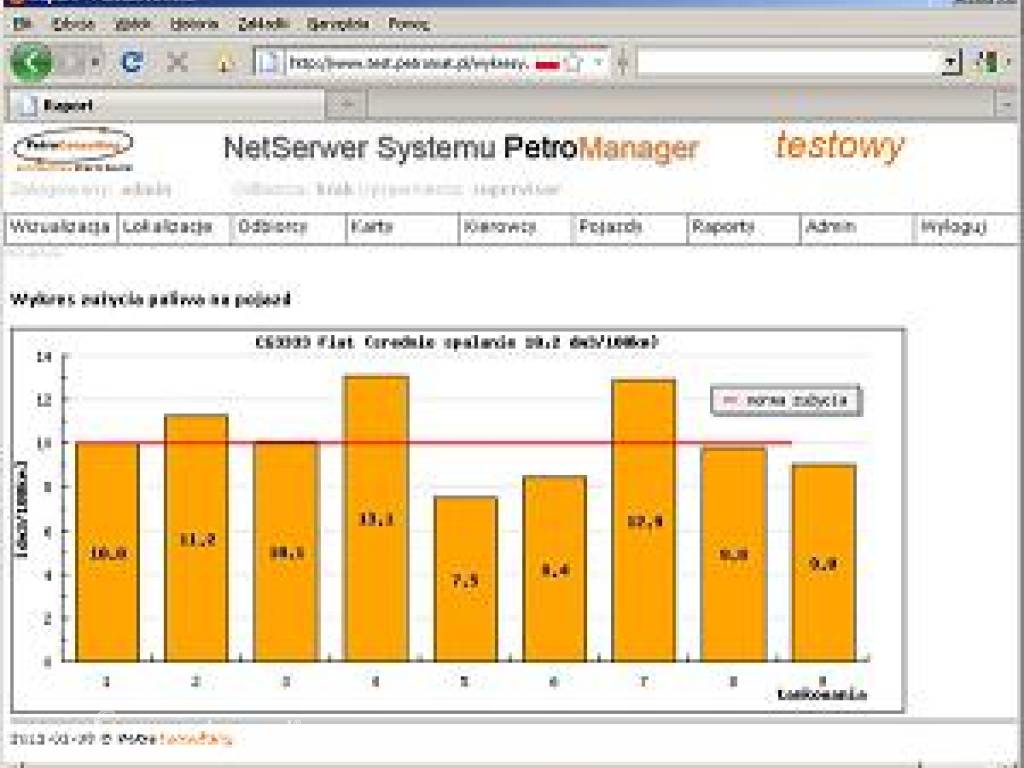
Task: Click the green browser Back button
Action: click(x=31, y=63)
